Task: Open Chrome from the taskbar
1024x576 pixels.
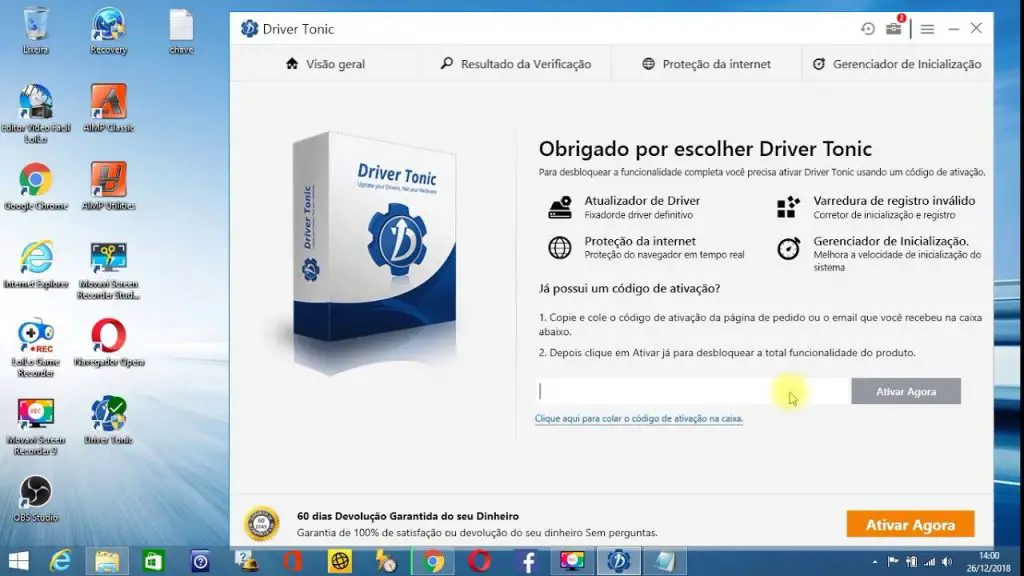Action: (432, 561)
